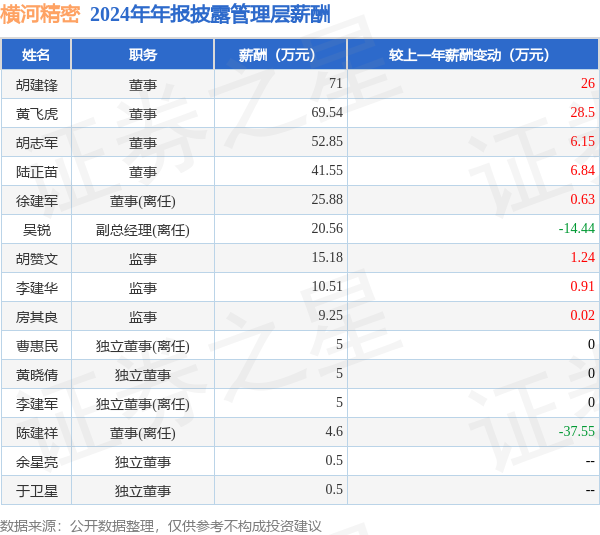Select the name 黄晓倩
600x535 pixels.
point(37,375)
